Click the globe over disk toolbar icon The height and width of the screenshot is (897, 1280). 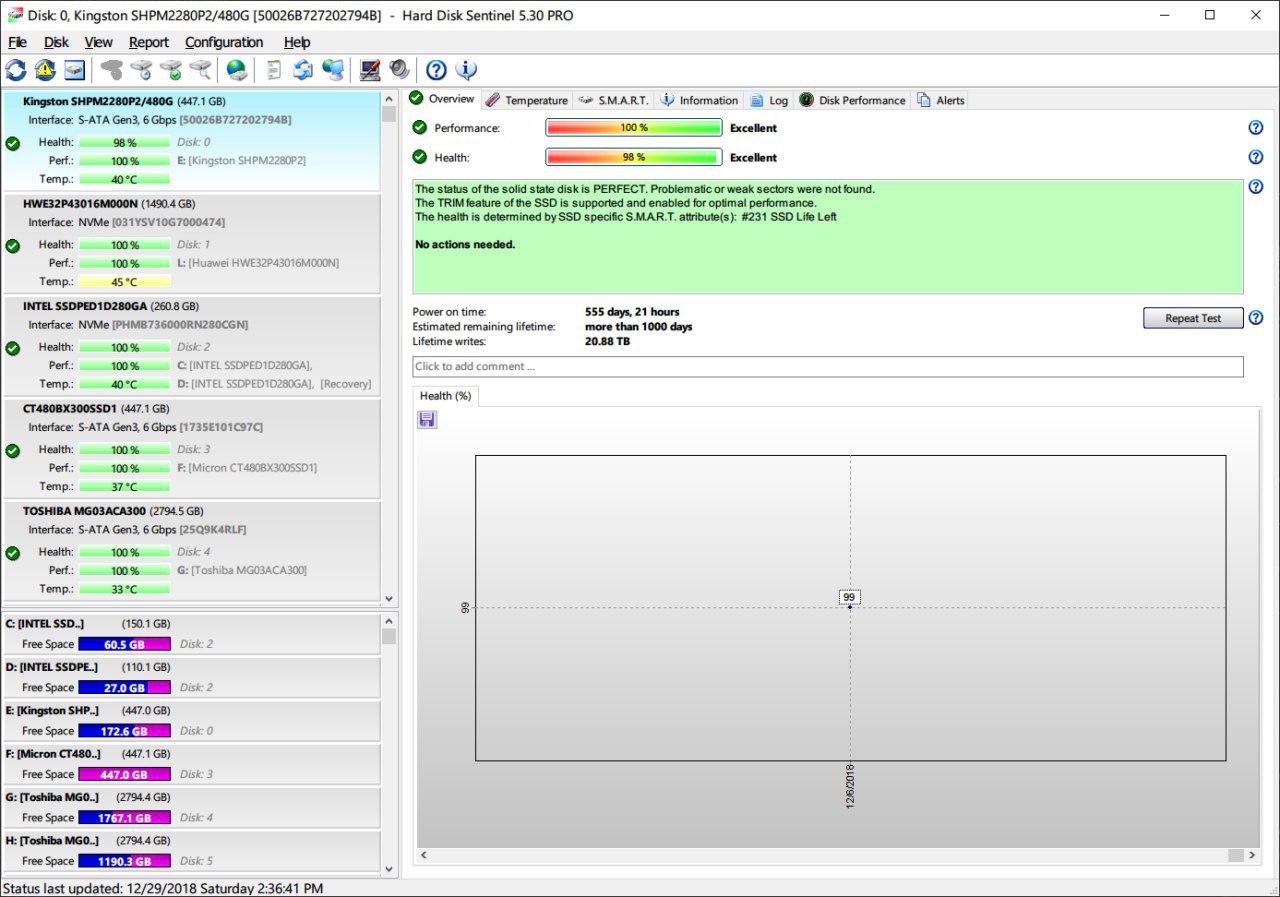(x=237, y=69)
